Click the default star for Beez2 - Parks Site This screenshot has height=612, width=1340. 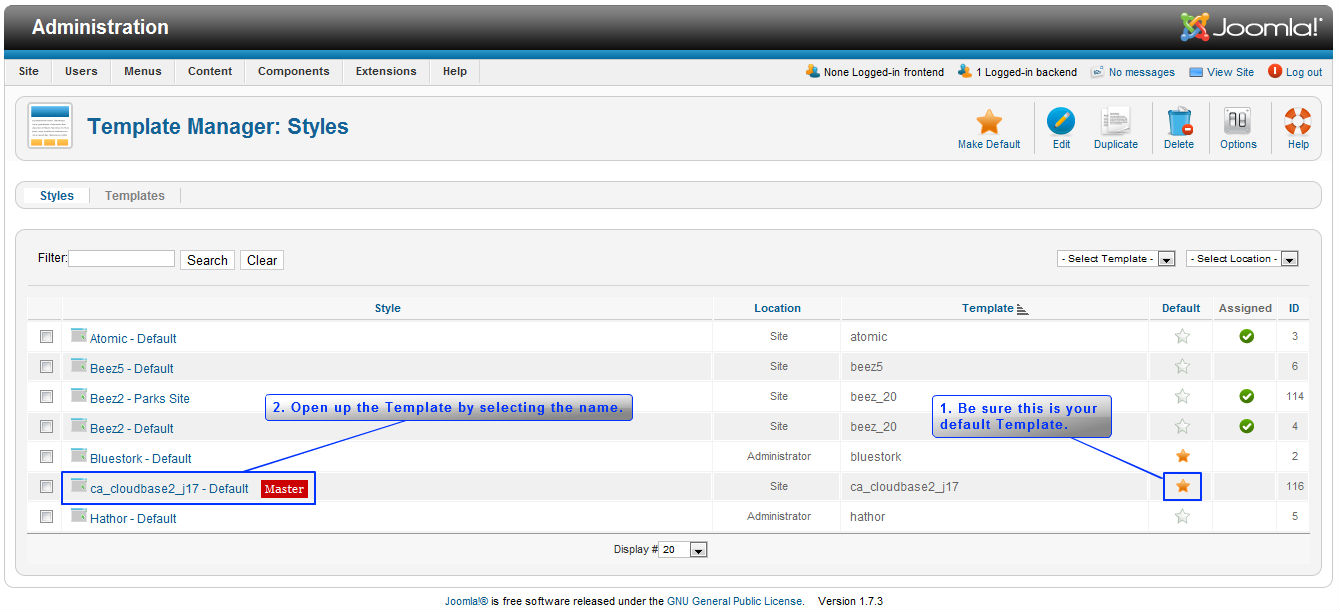point(1182,397)
